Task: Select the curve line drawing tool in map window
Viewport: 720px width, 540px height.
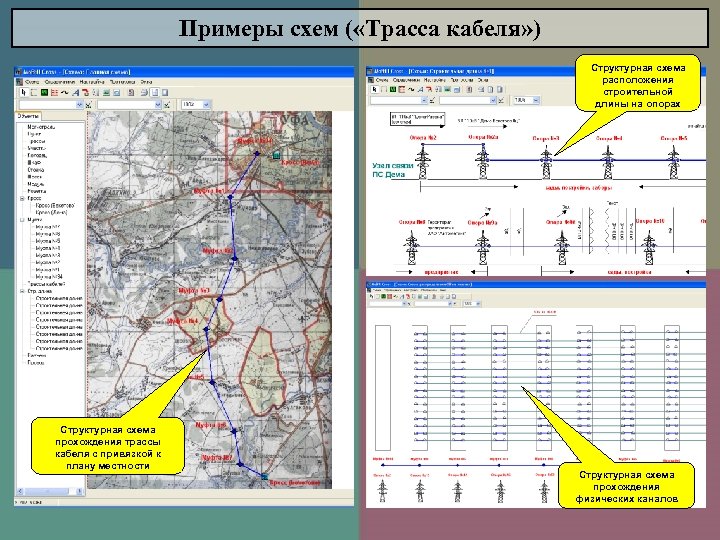Action: 65,93
